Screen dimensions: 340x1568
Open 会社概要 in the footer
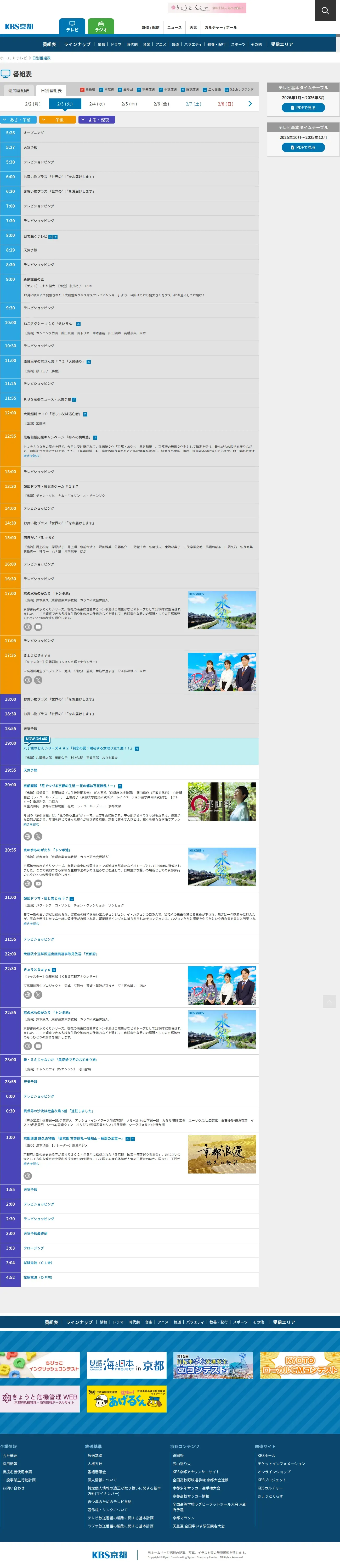[x=10, y=1456]
